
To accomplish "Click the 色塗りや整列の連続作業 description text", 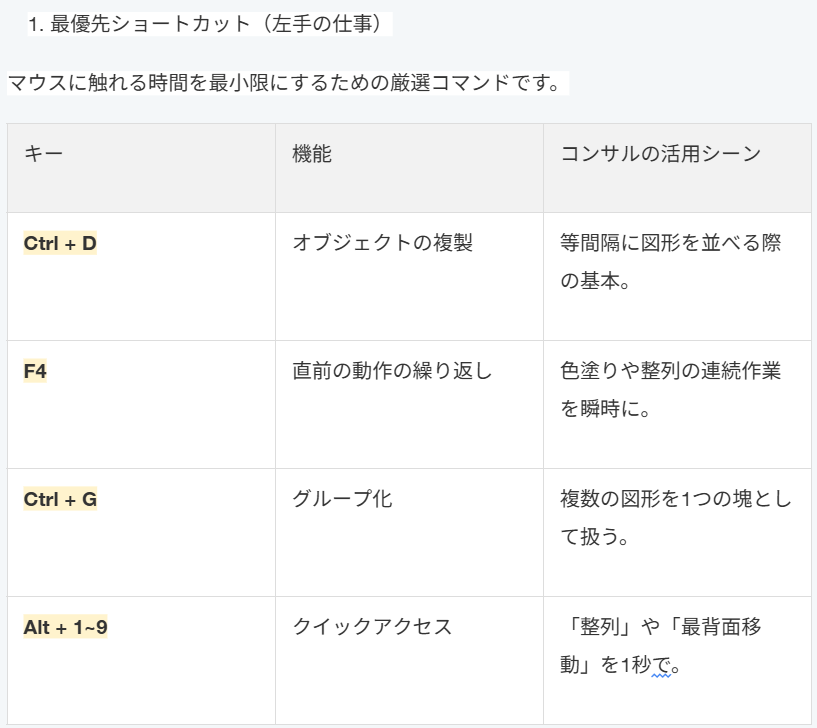I will point(670,371).
